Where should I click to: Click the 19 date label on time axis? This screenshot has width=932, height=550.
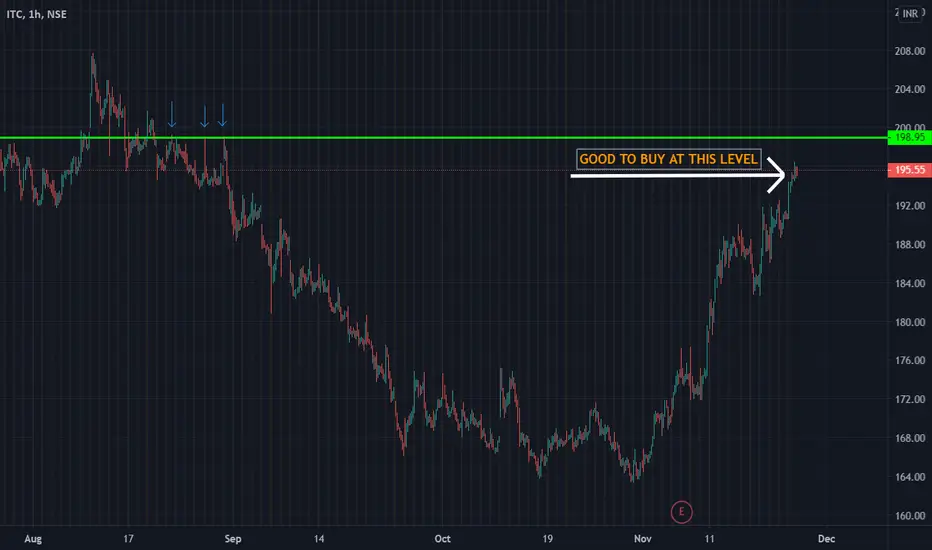click(x=547, y=539)
